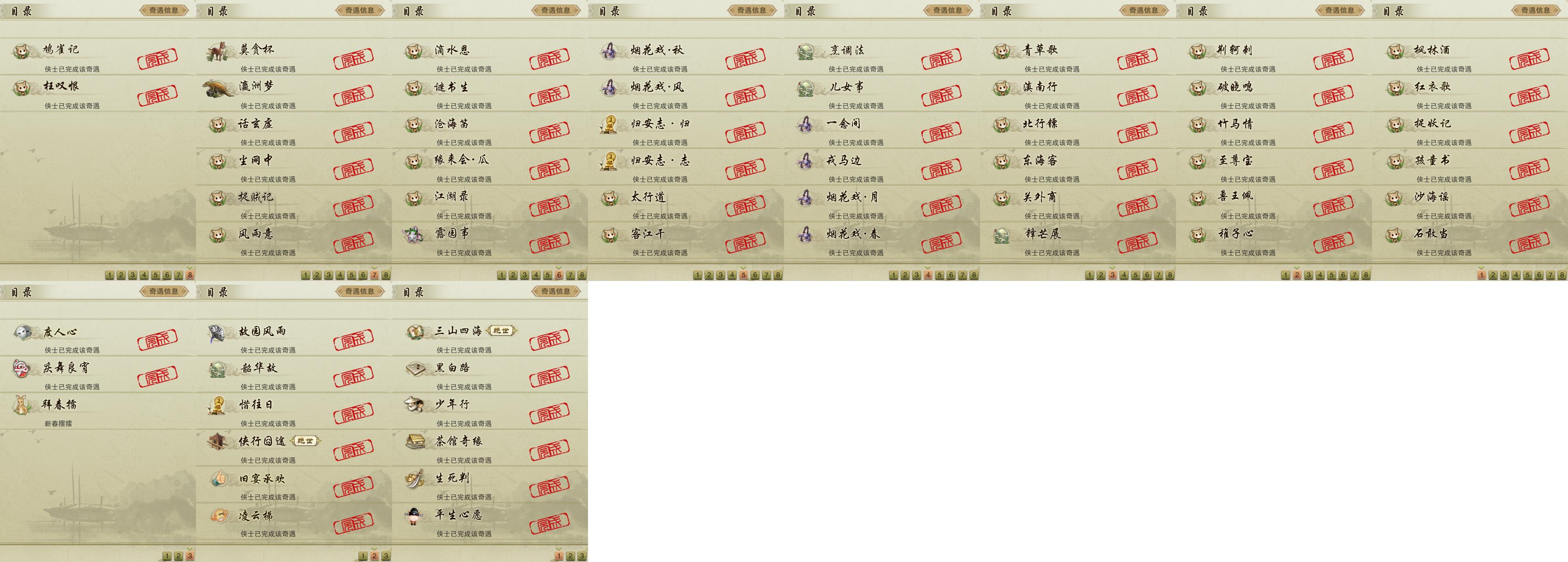Viewport: 1568px width, 562px height.
Task: Click the thumbs-up icon next to 旧宴承欢
Action: pyautogui.click(x=218, y=478)
